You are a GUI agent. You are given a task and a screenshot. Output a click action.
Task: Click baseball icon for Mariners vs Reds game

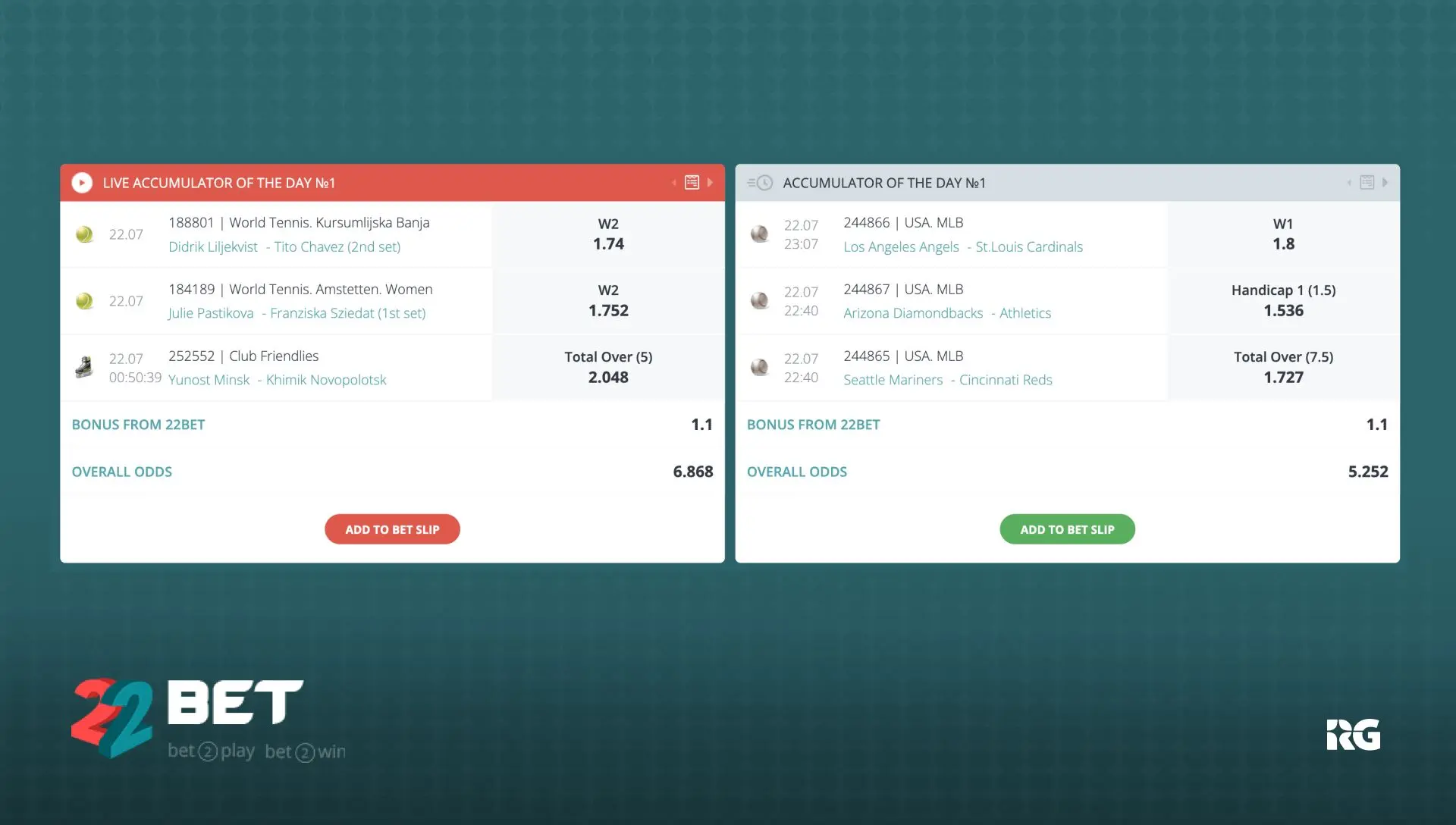(759, 368)
